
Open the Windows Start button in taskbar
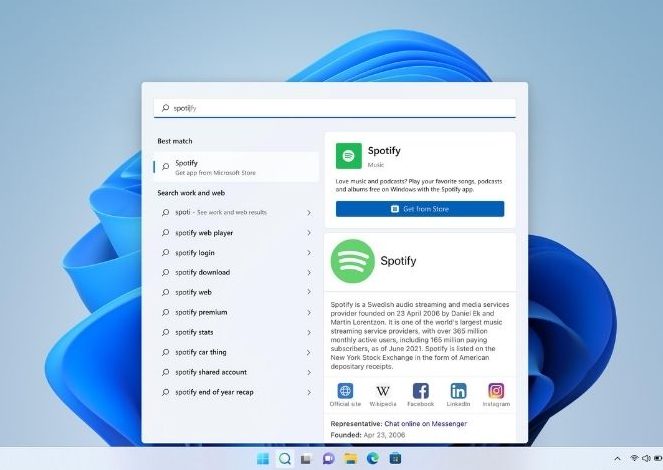263,459
